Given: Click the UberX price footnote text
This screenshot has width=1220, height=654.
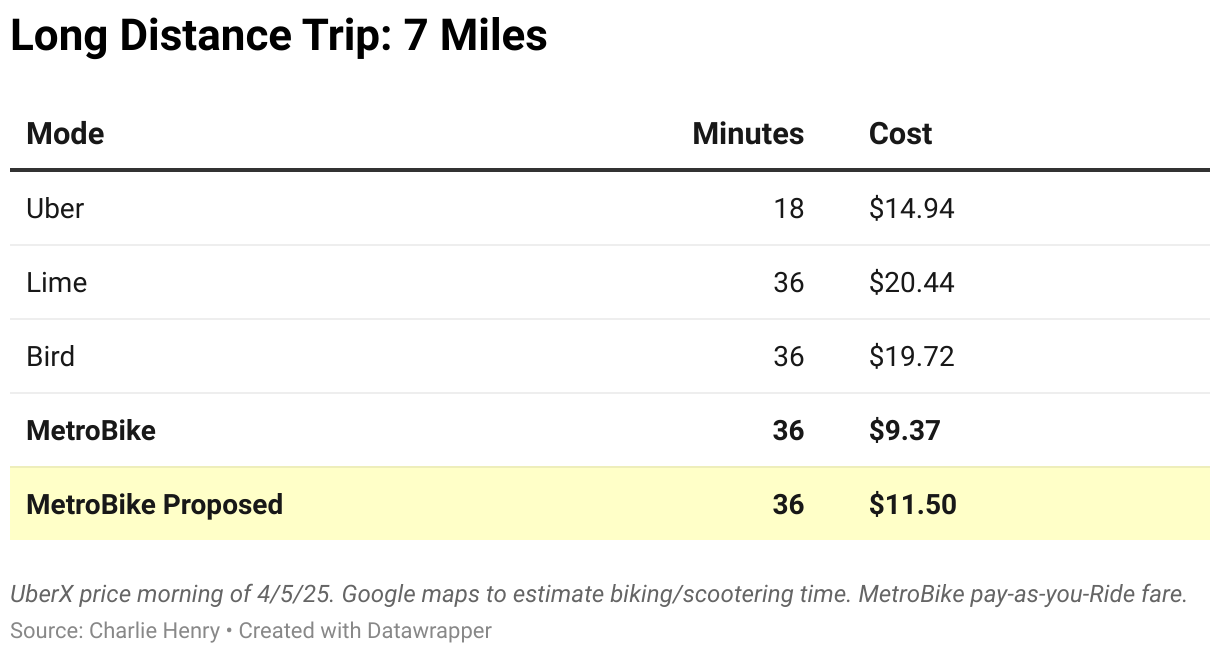Looking at the screenshot, I should click(x=598, y=594).
